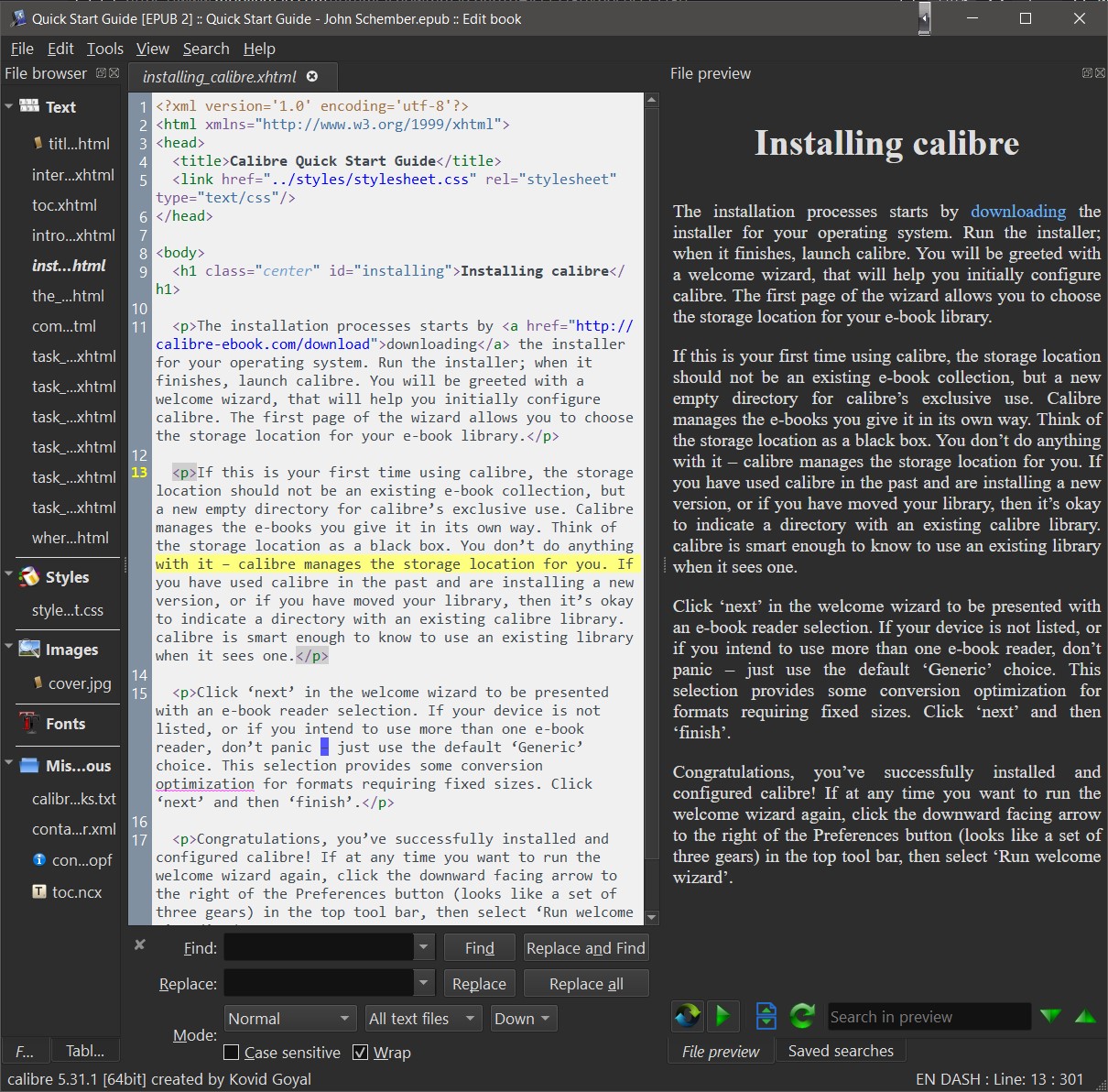The image size is (1108, 1092).
Task: Select conta...r.xml in Miscellaneous
Action: [74, 829]
